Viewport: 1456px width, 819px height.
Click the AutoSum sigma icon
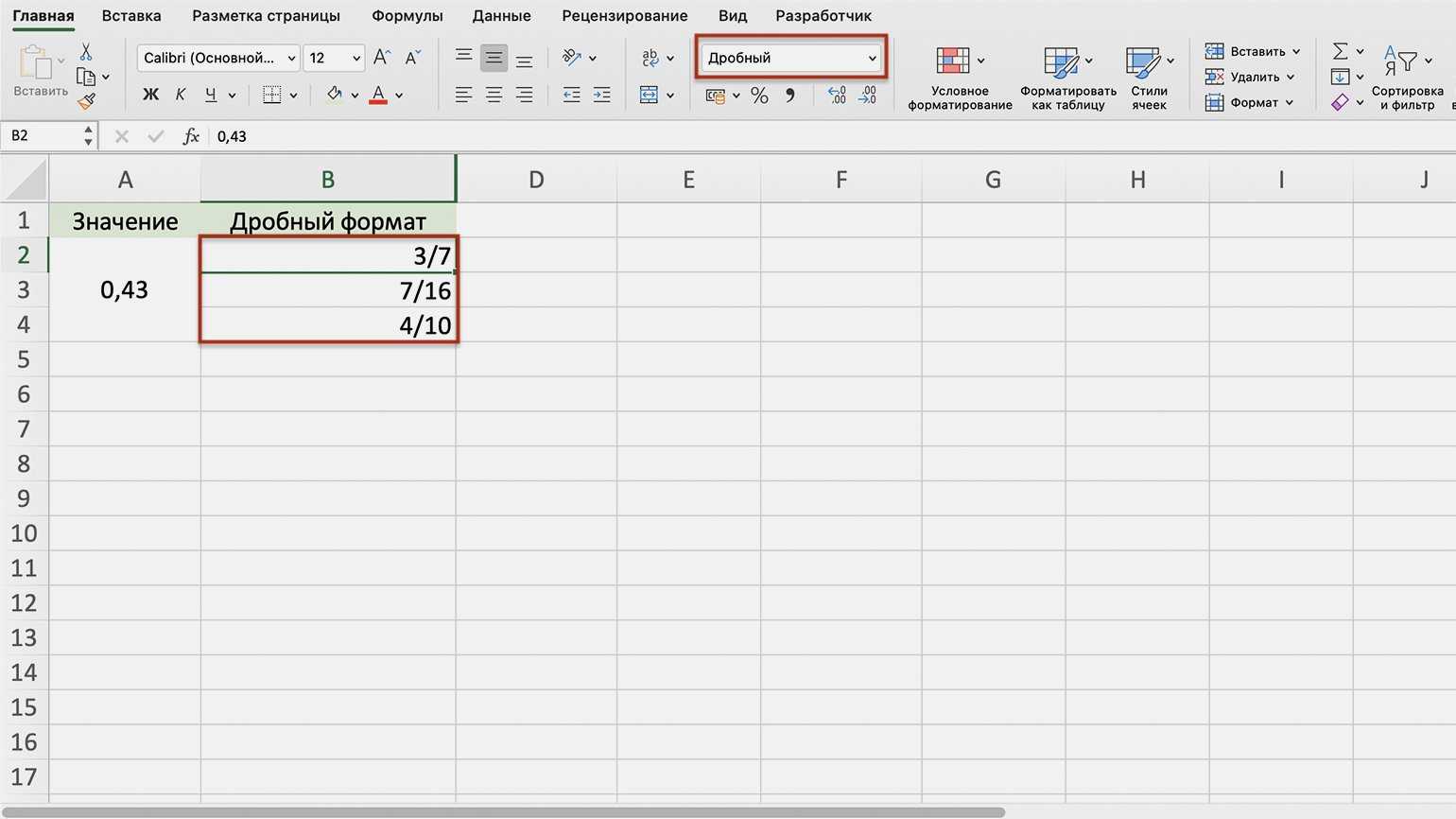[1340, 51]
